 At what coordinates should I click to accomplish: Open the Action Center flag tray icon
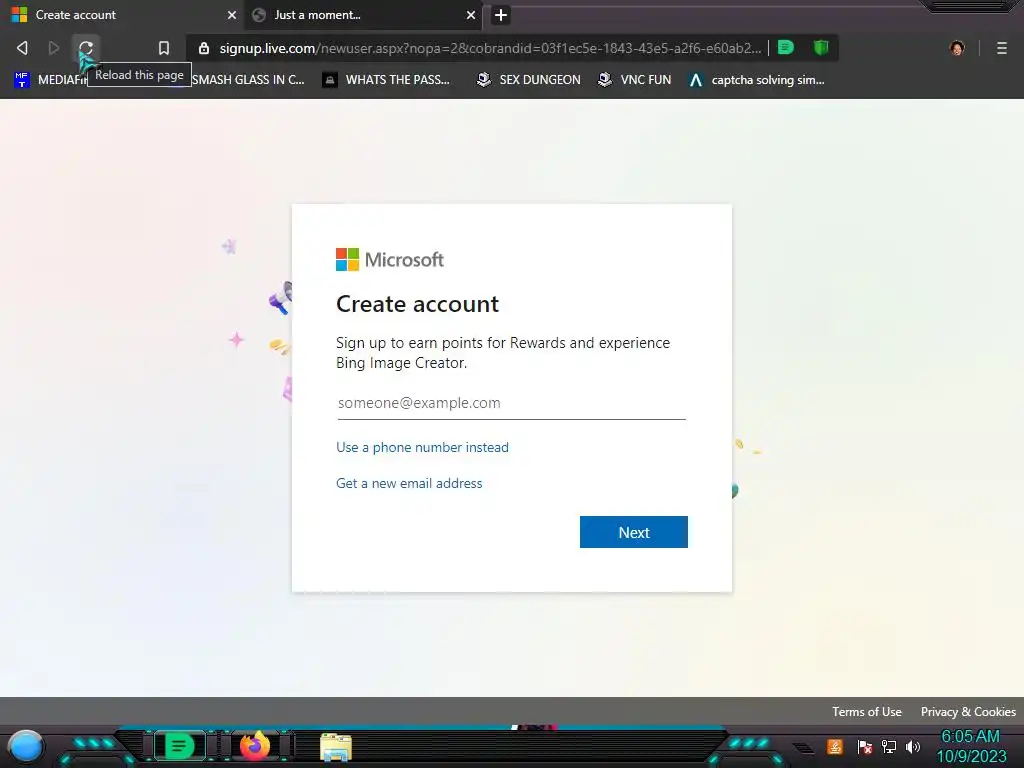[864, 747]
